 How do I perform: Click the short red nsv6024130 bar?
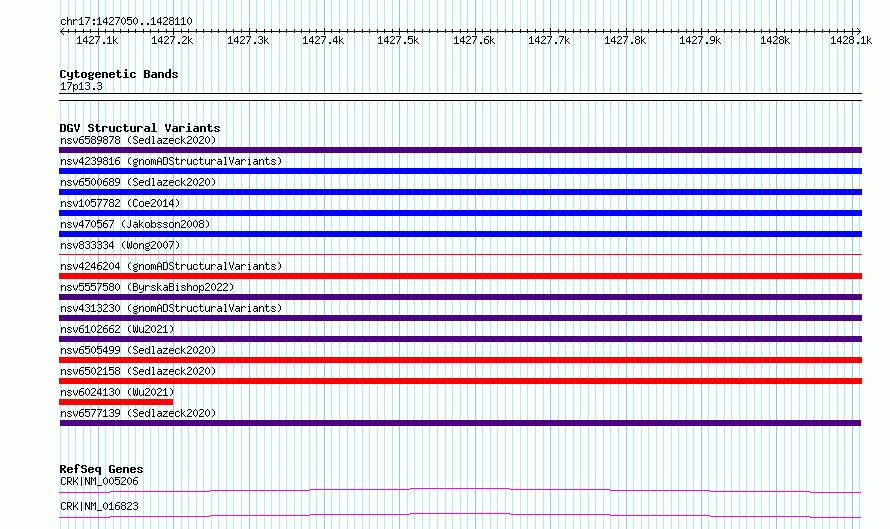pos(116,402)
